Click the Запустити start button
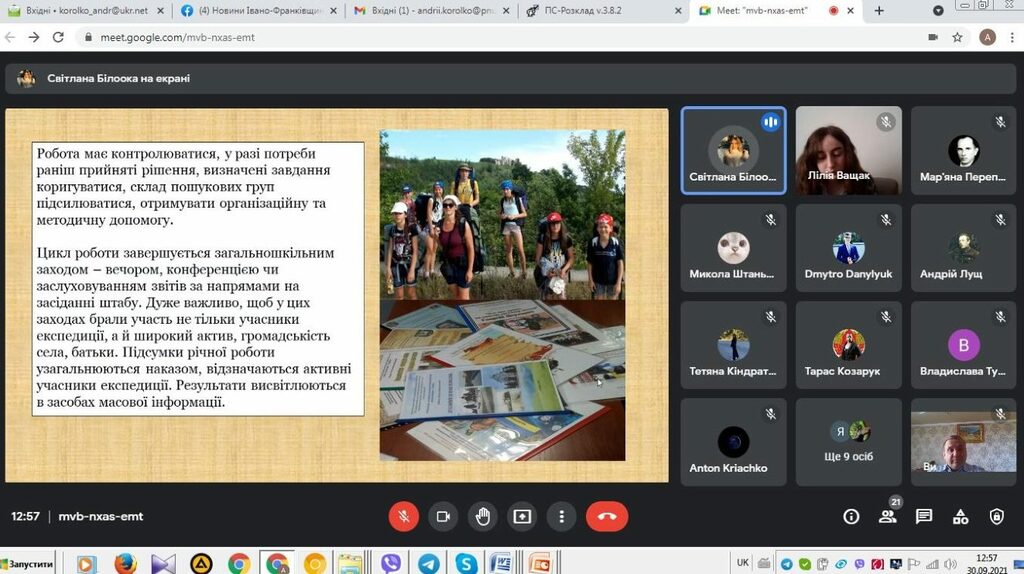This screenshot has height=574, width=1024. click(x=28, y=564)
